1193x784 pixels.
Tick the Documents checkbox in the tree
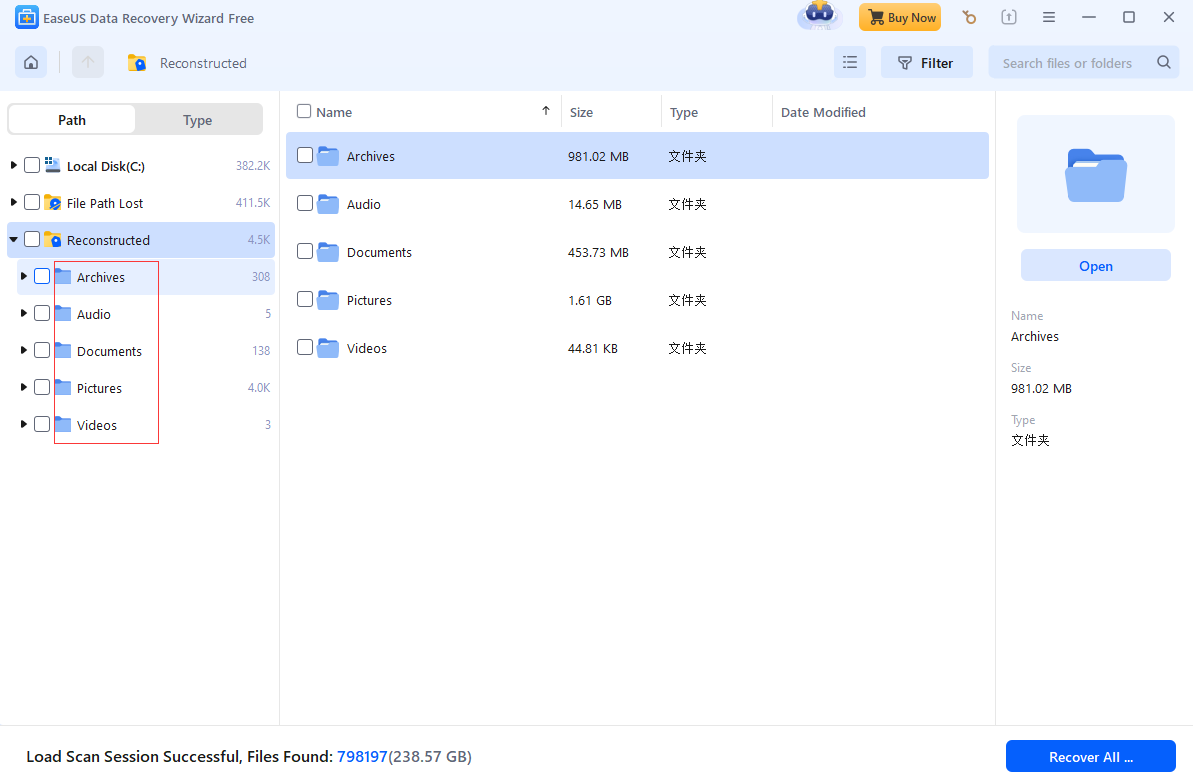coord(42,350)
